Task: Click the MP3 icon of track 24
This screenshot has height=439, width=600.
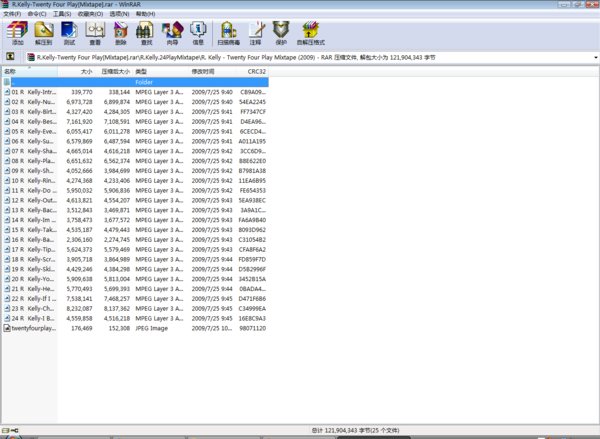Action: click(x=7, y=318)
